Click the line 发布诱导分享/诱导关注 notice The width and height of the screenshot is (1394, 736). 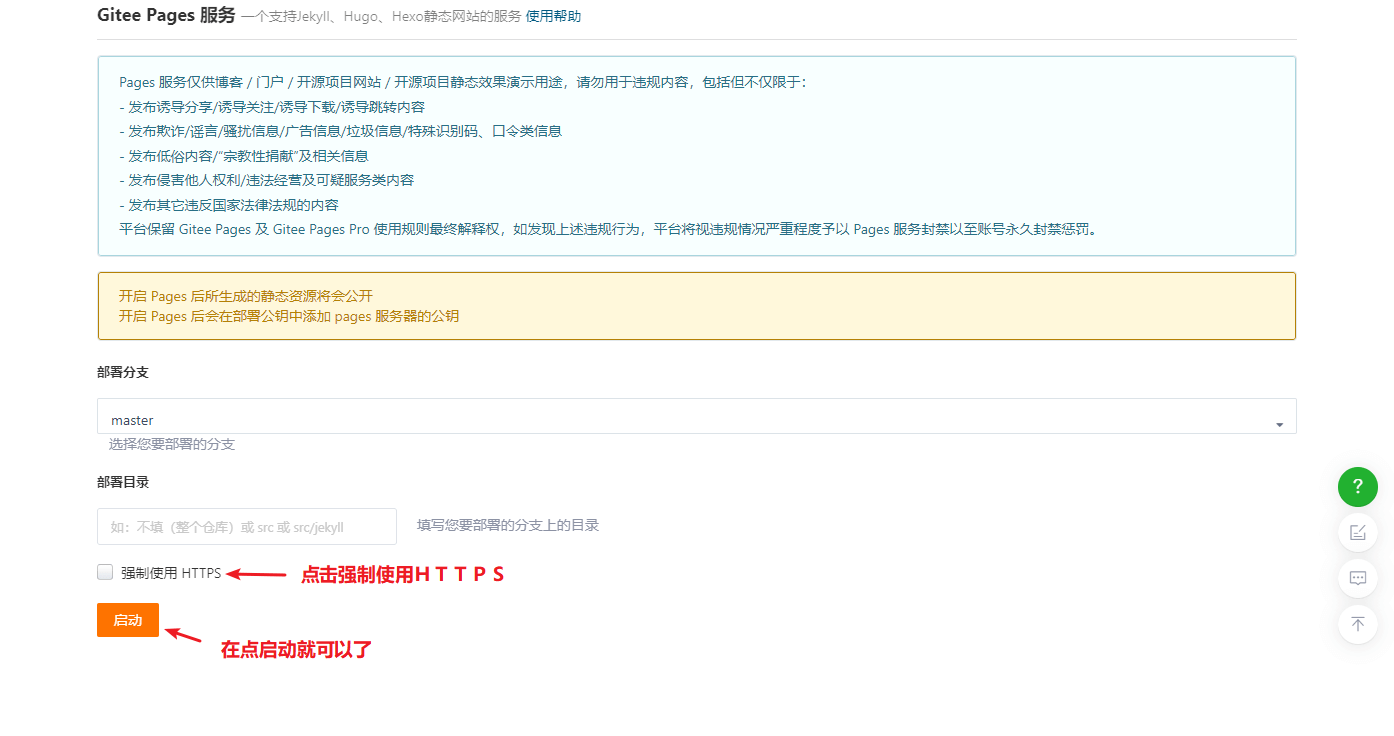point(272,107)
